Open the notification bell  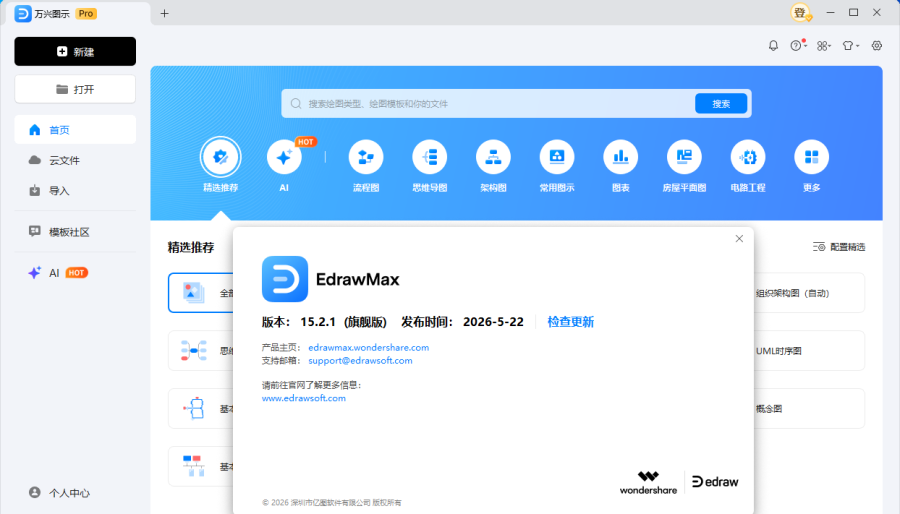tap(773, 46)
